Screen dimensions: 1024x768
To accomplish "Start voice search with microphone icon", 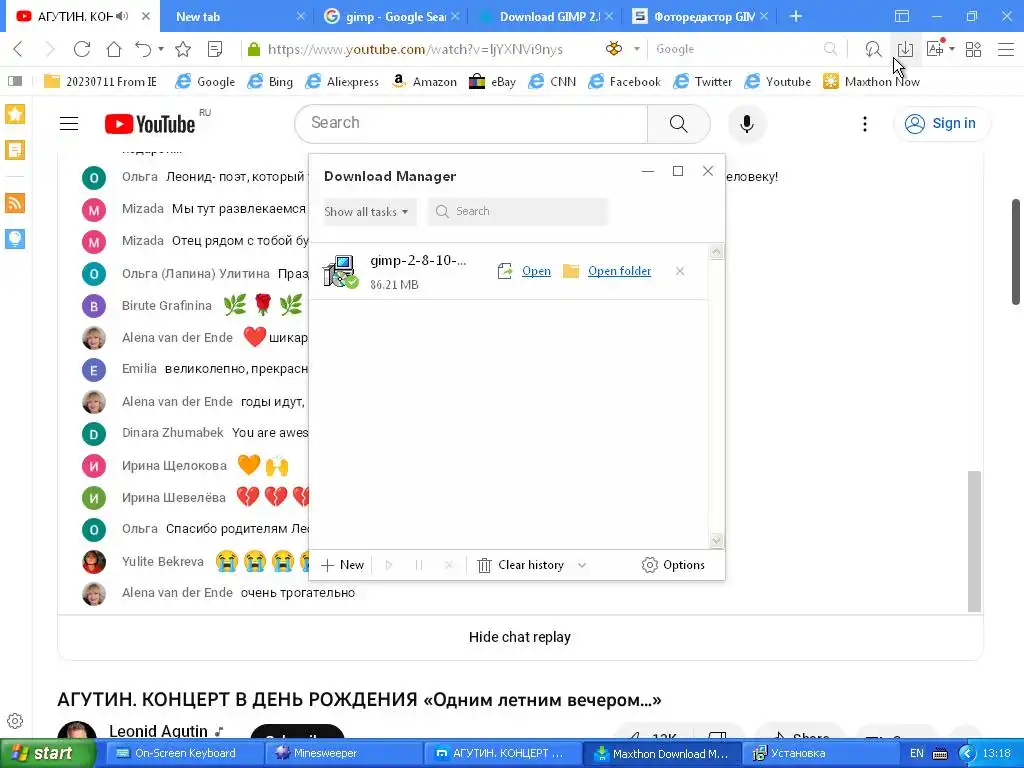I will [x=746, y=123].
